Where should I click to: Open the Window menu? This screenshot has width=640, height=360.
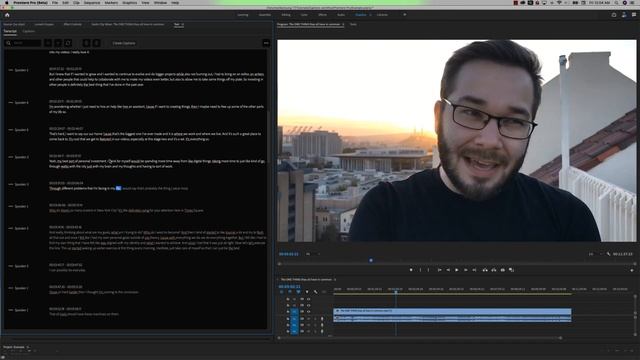(160, 2)
